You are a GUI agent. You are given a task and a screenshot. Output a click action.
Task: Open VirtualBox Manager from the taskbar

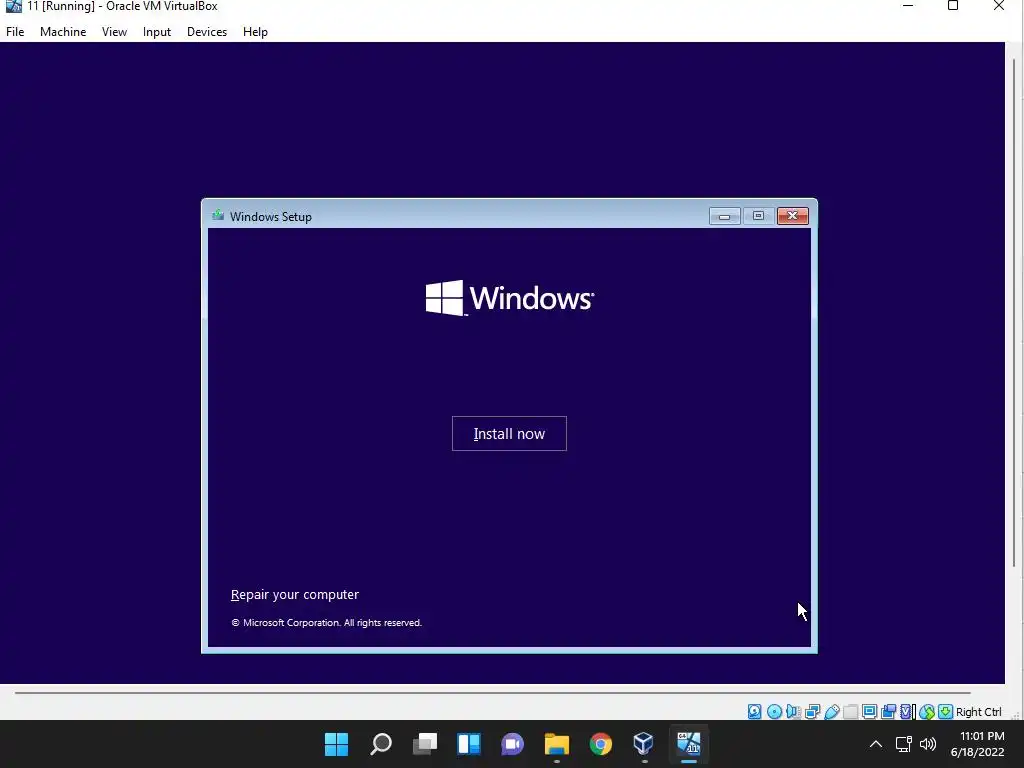coord(644,744)
